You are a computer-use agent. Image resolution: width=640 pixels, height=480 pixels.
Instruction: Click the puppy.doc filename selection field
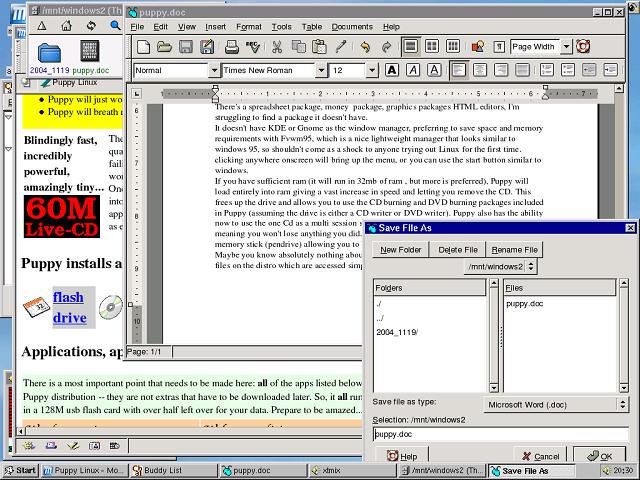pyautogui.click(x=500, y=434)
